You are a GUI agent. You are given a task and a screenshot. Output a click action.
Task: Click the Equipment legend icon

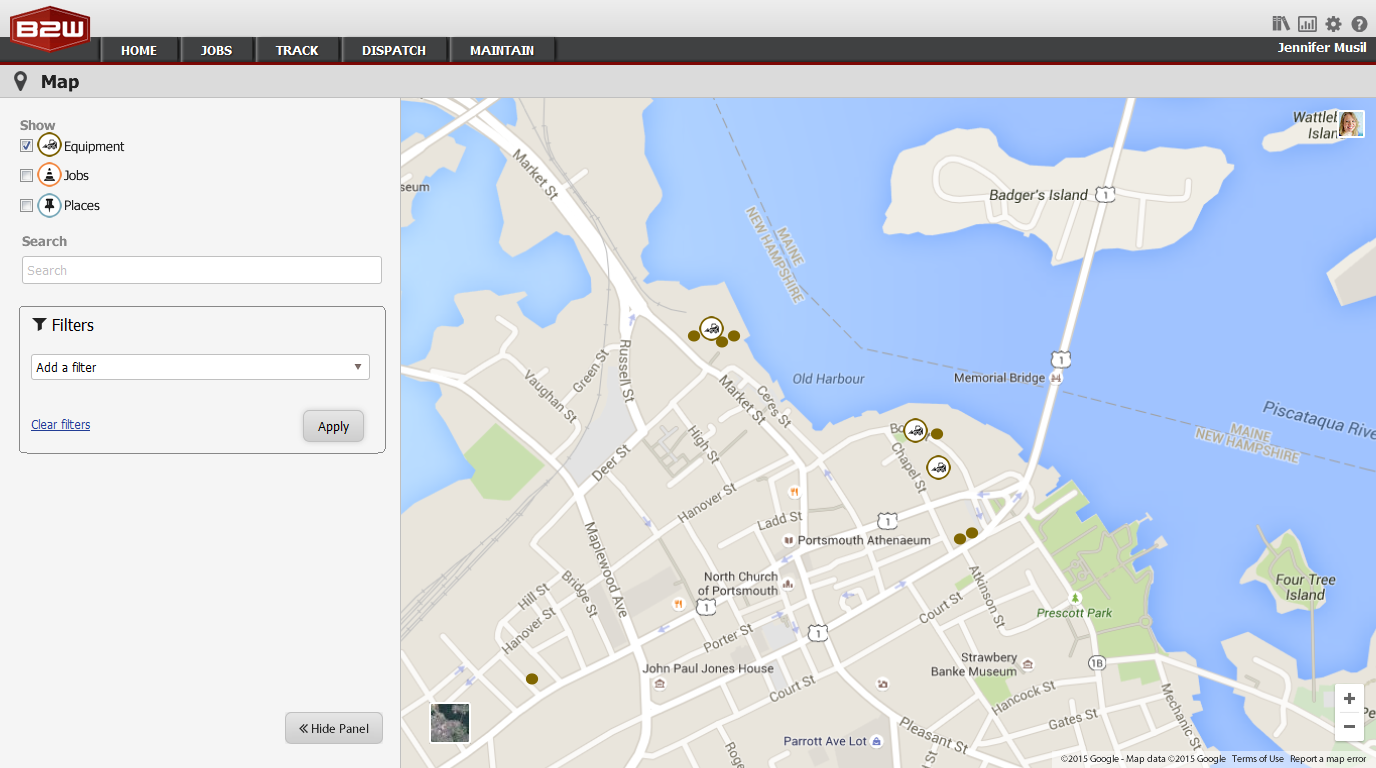(49, 145)
